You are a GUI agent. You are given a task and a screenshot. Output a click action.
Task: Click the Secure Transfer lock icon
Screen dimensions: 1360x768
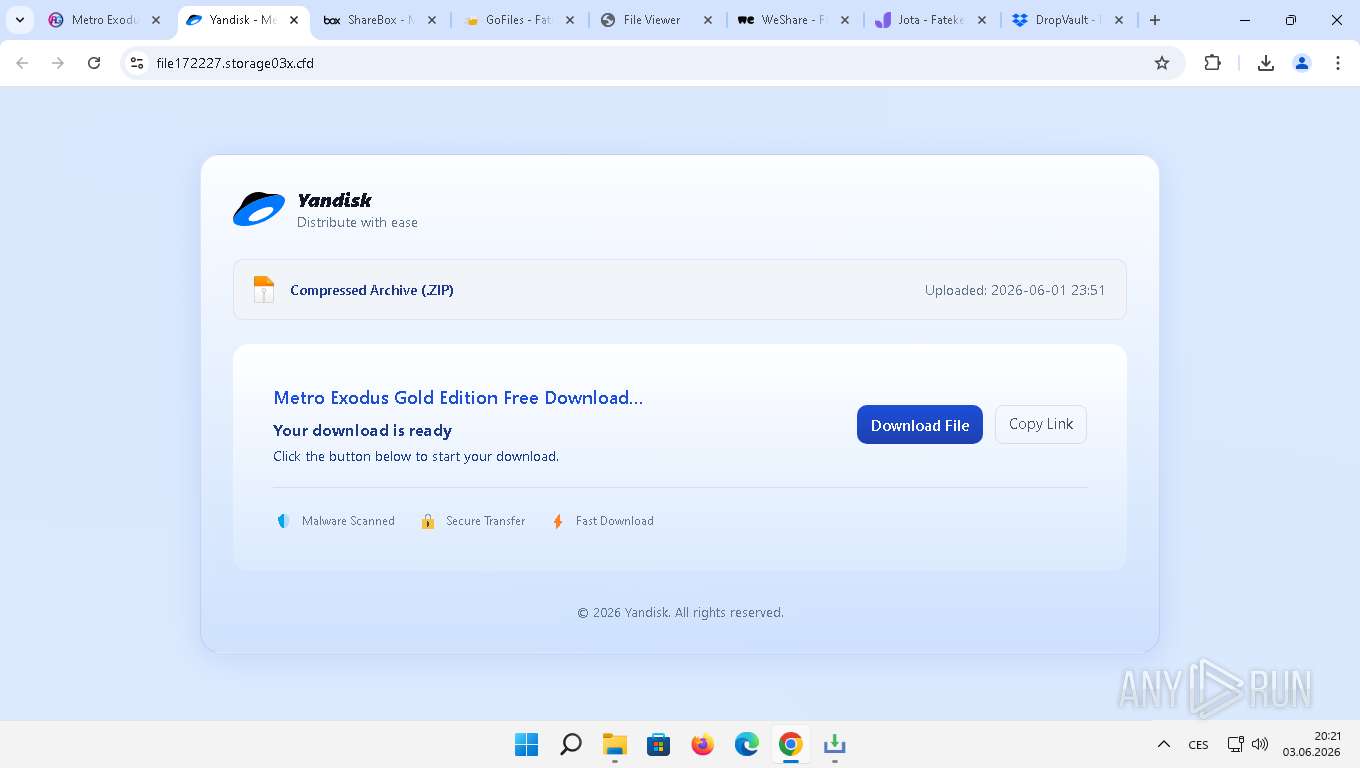428,521
